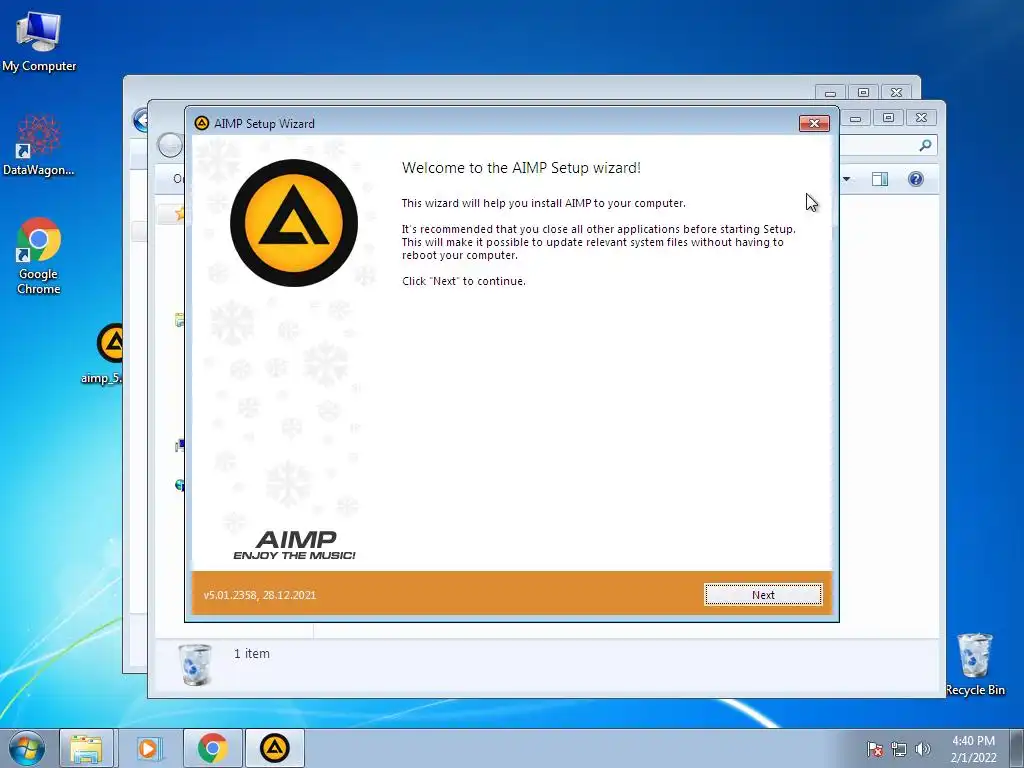Close the front Explorer window
Screen dimensions: 1024x768
(x=921, y=118)
